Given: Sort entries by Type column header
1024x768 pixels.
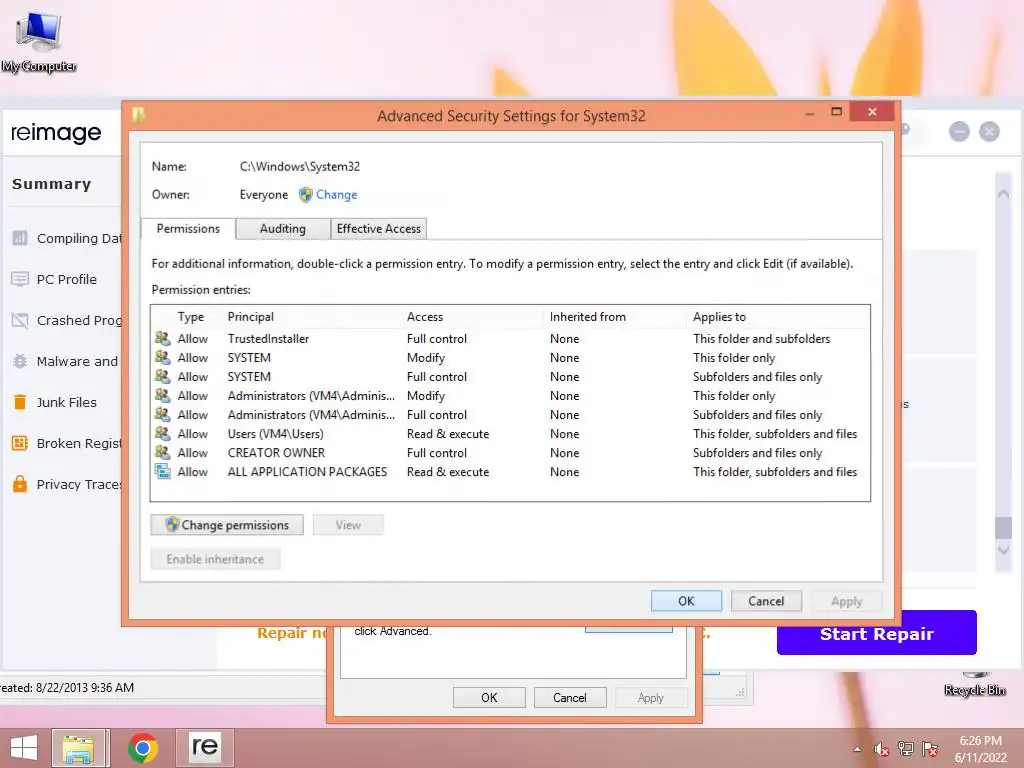Looking at the screenshot, I should point(191,317).
